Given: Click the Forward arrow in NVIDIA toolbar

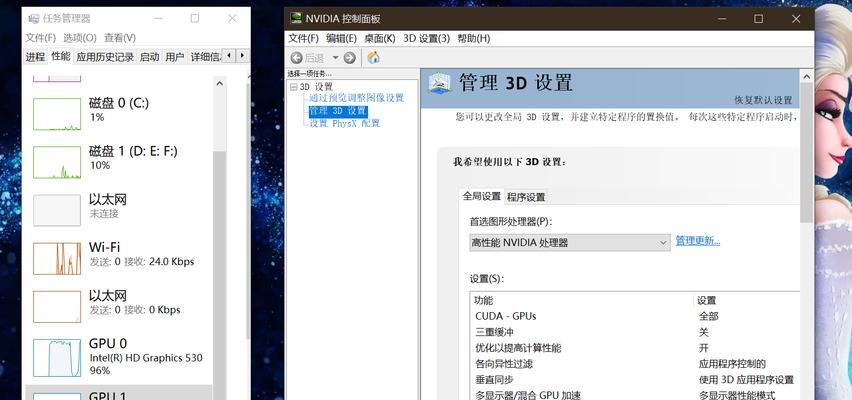Looking at the screenshot, I should (x=349, y=58).
